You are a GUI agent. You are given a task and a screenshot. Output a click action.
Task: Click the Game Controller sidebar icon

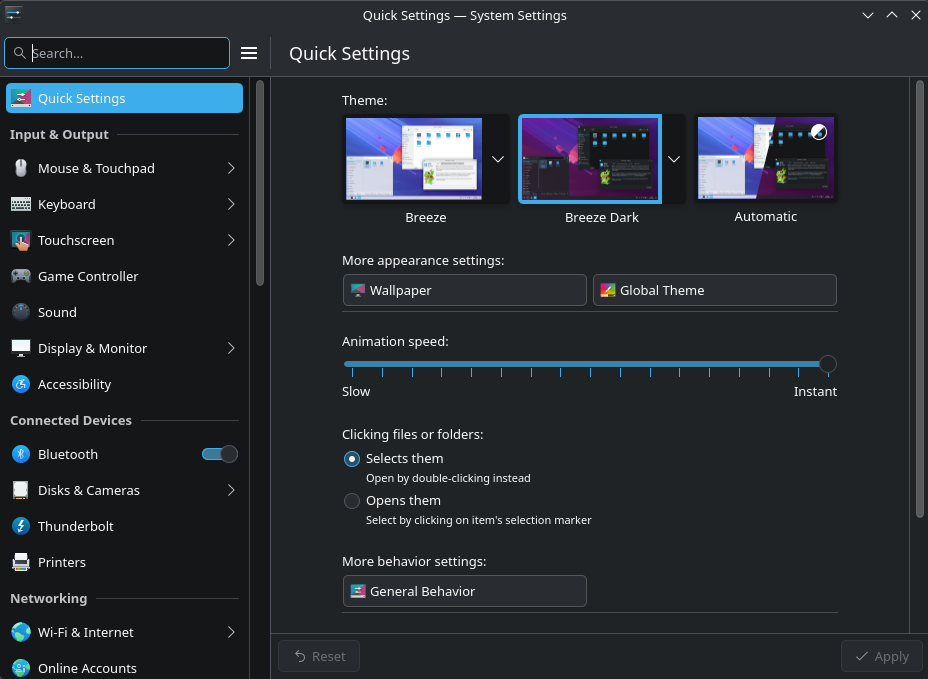click(22, 276)
